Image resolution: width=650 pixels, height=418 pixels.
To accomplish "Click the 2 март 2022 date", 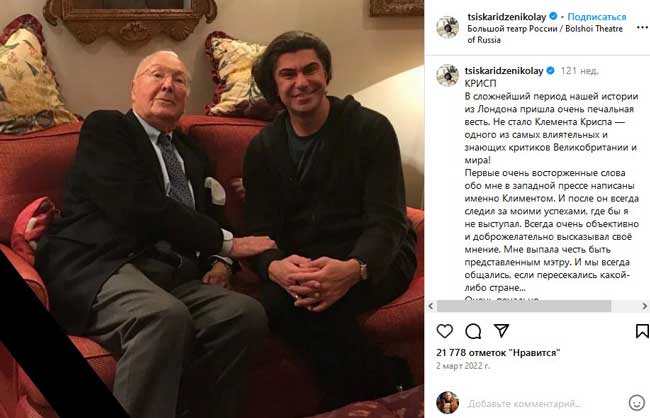I will tap(463, 366).
